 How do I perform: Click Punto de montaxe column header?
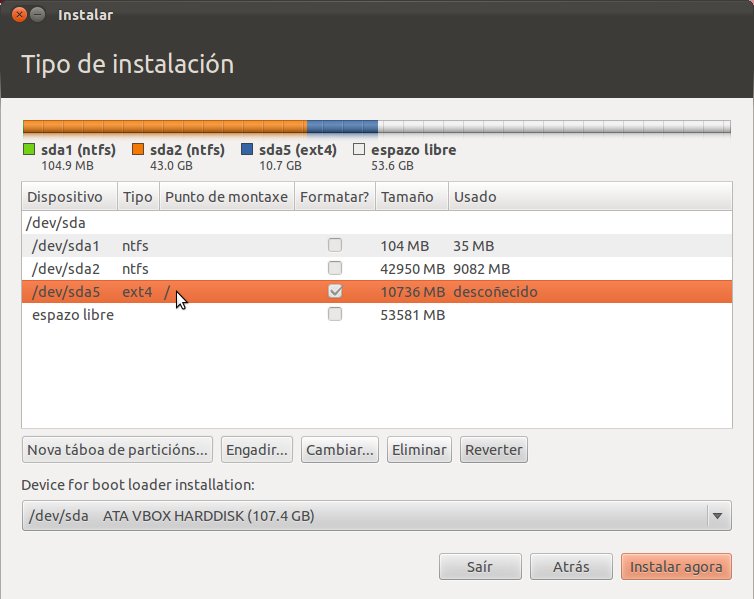(x=226, y=197)
